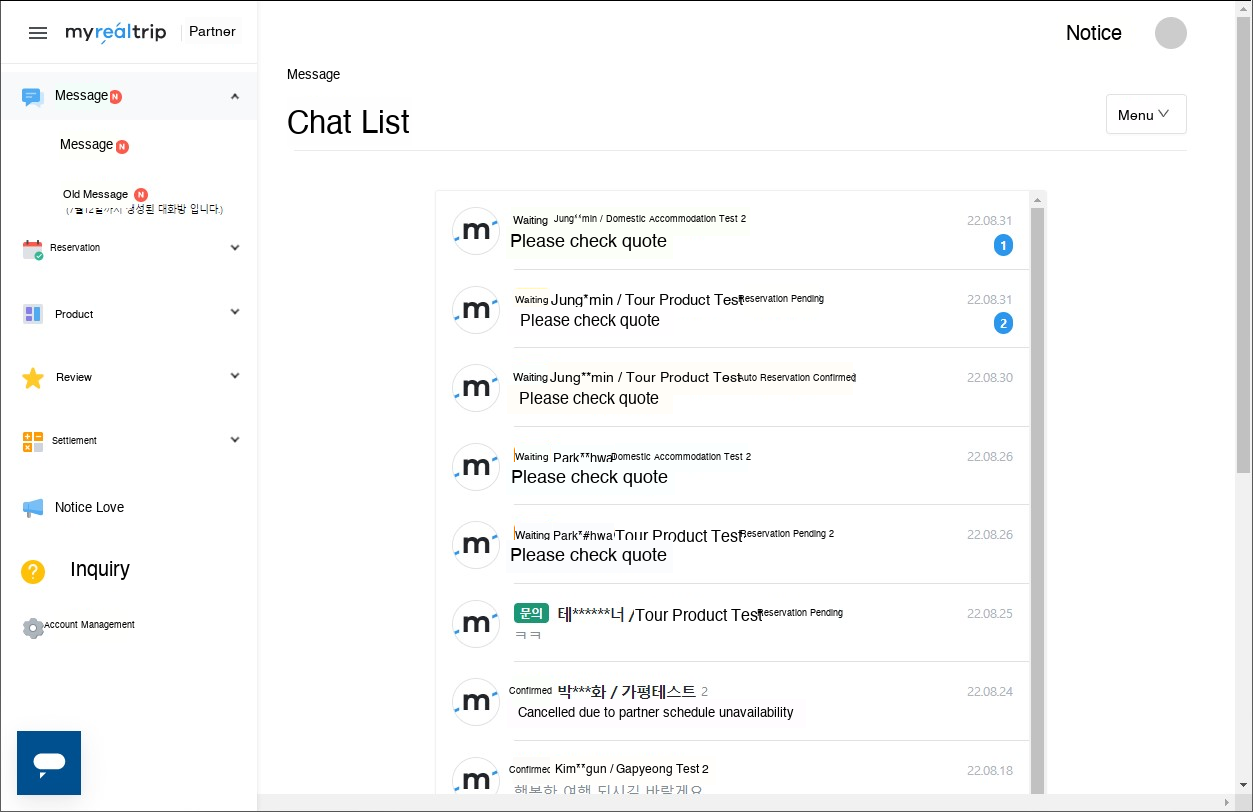Expand the Settlement section chevron
Image resolution: width=1253 pixels, height=812 pixels.
click(235, 440)
